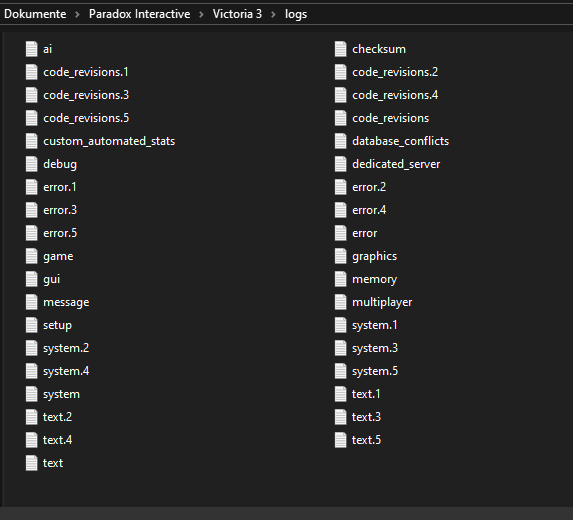Click the memory file icon

click(341, 279)
